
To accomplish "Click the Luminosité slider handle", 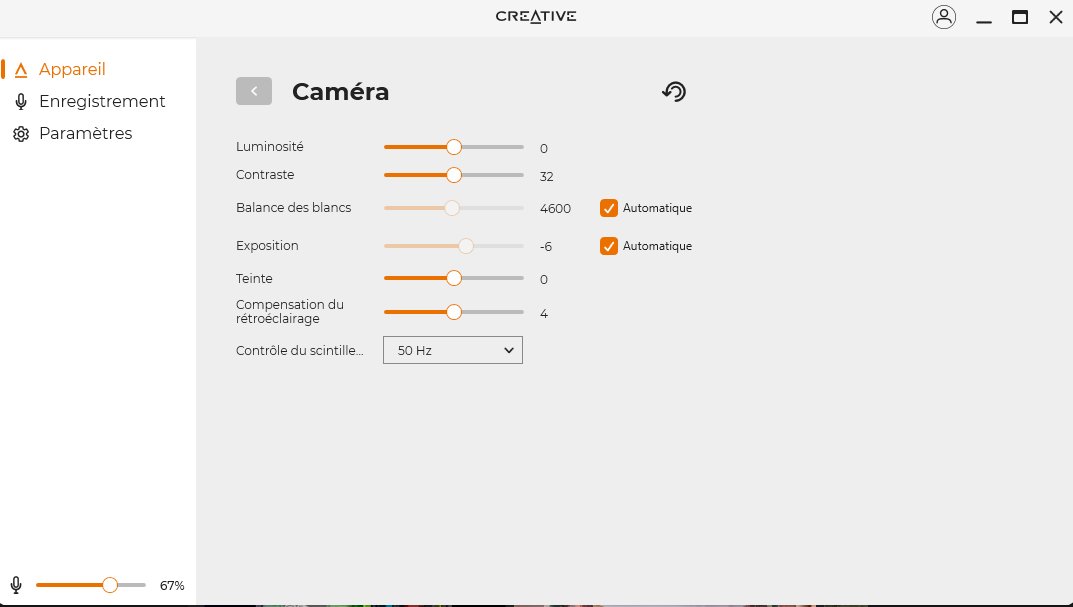I will [x=454, y=147].
